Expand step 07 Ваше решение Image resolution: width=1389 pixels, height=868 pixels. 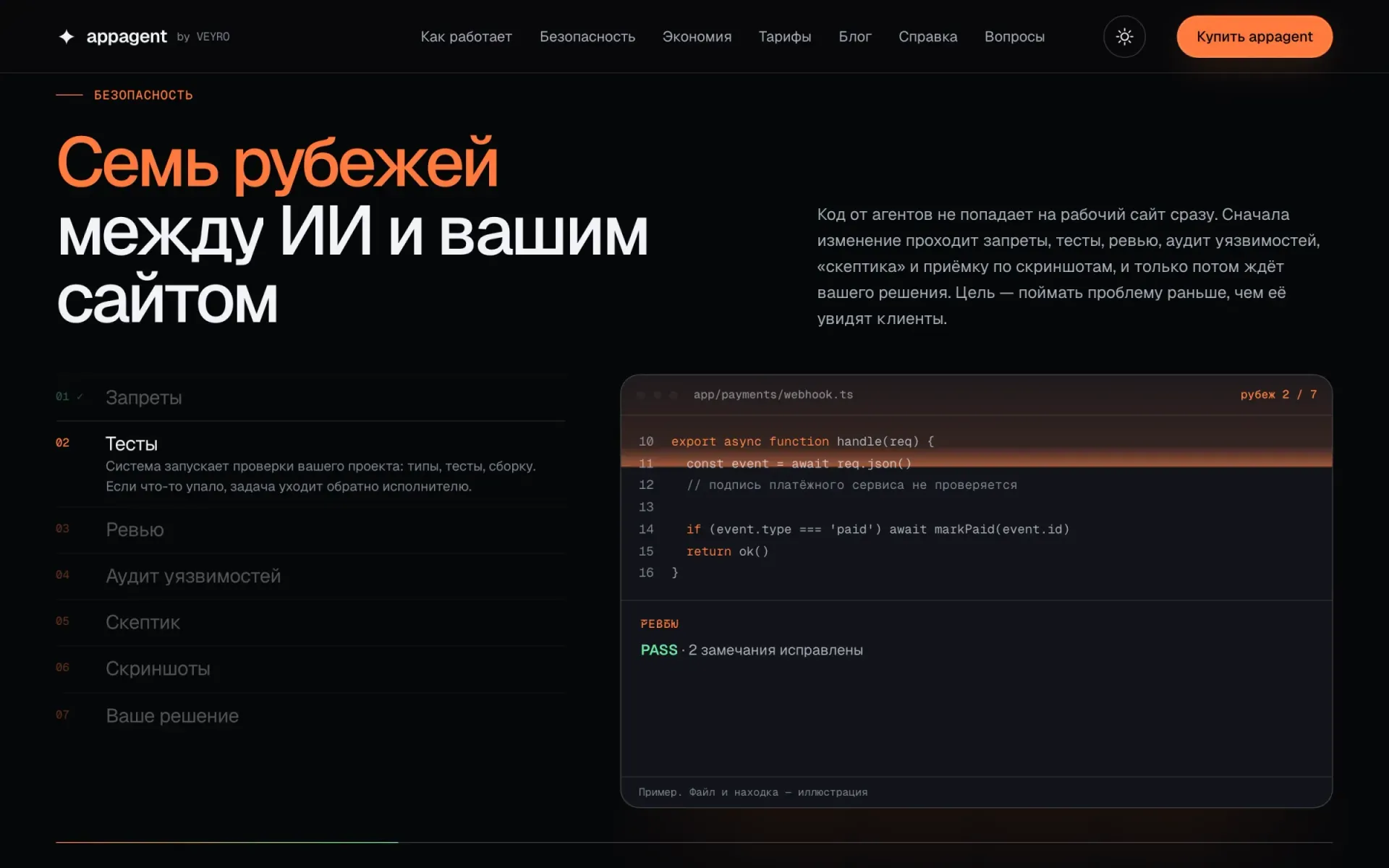[310, 716]
